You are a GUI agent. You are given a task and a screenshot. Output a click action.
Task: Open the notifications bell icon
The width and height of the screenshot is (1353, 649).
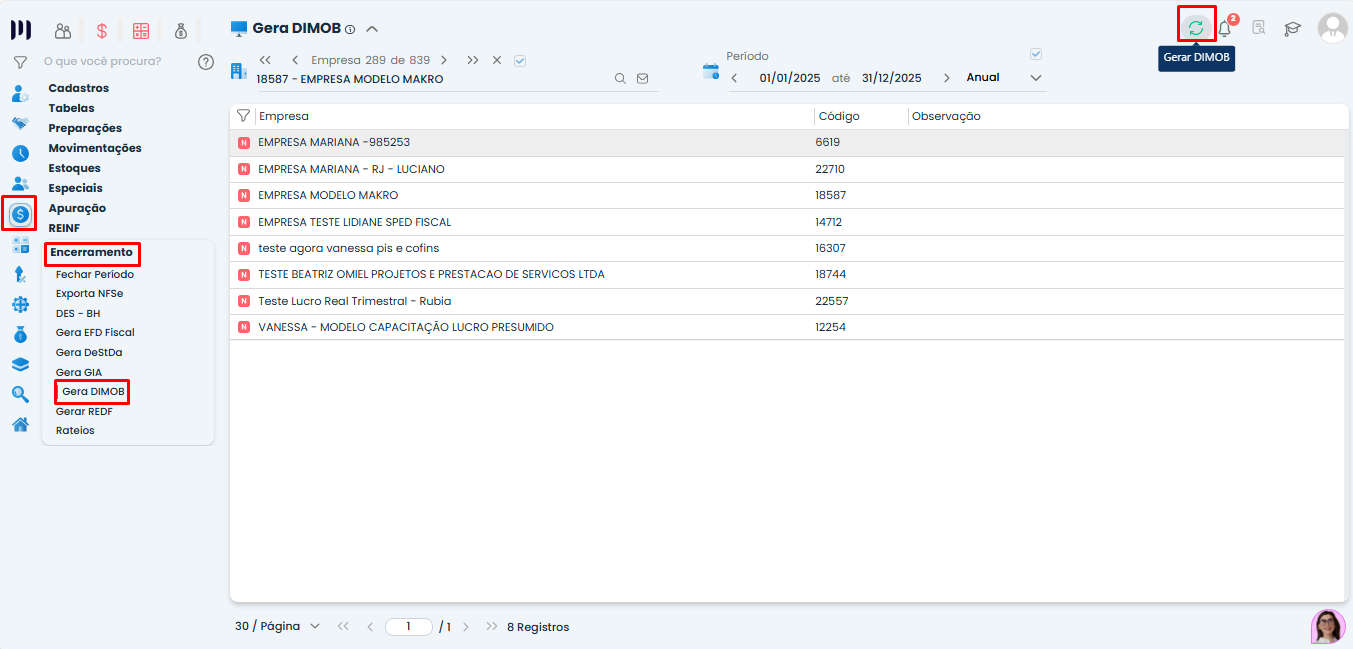click(1224, 29)
